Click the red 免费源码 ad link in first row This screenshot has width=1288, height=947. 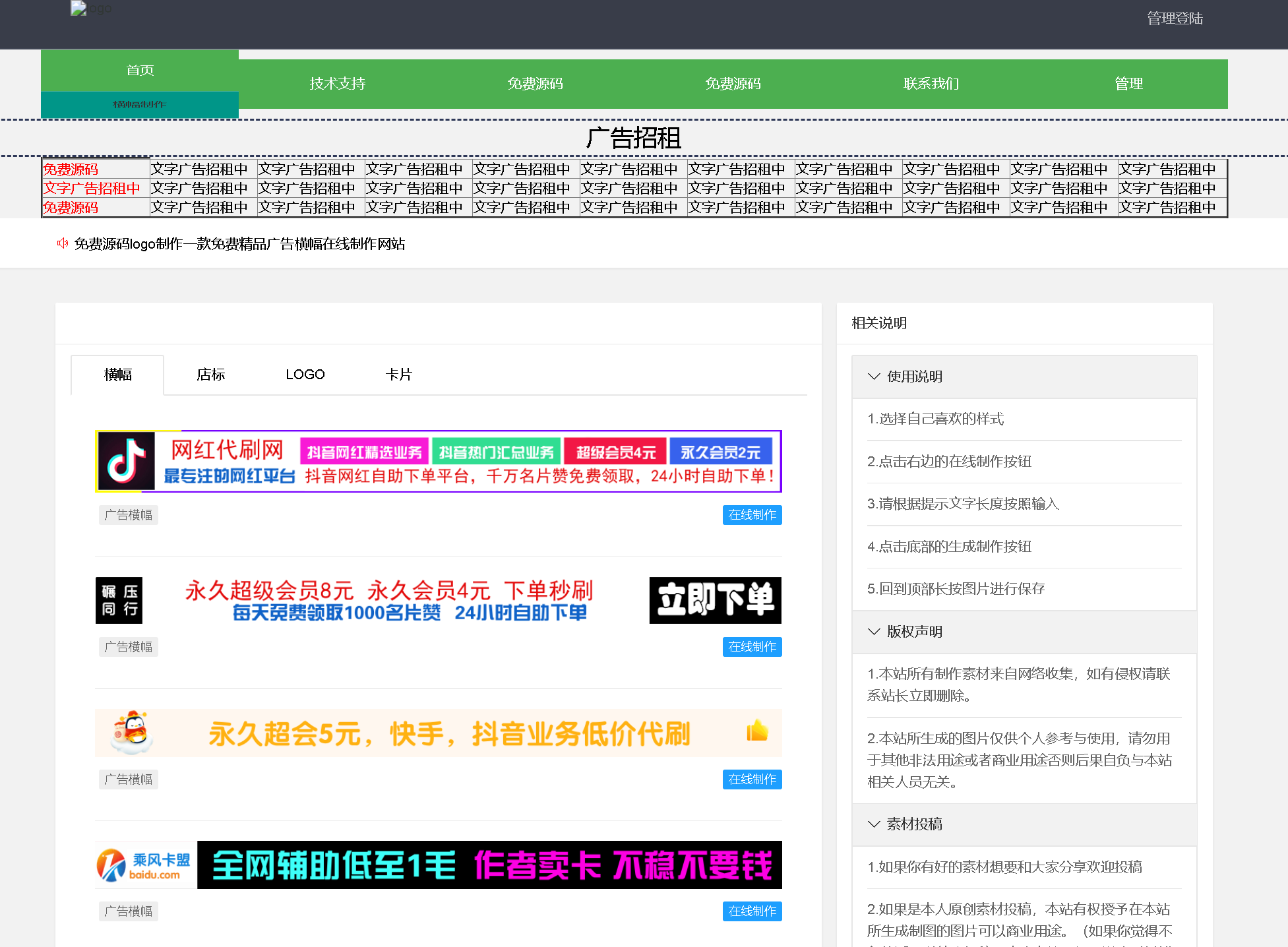tap(71, 169)
